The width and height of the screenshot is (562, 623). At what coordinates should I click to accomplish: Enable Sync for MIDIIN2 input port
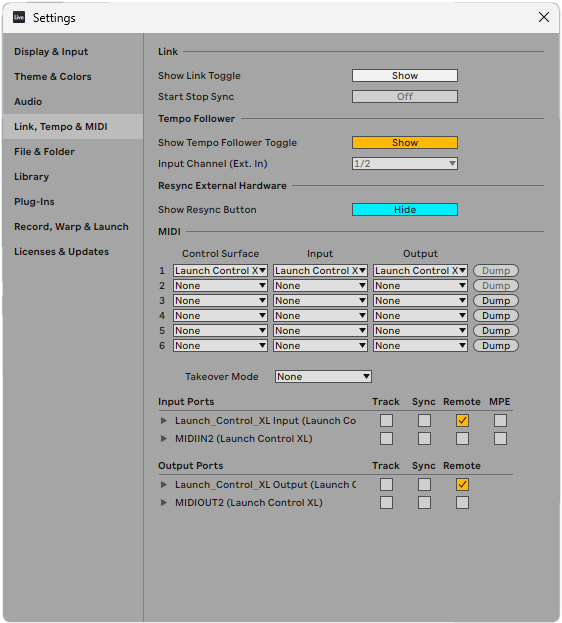[424, 439]
